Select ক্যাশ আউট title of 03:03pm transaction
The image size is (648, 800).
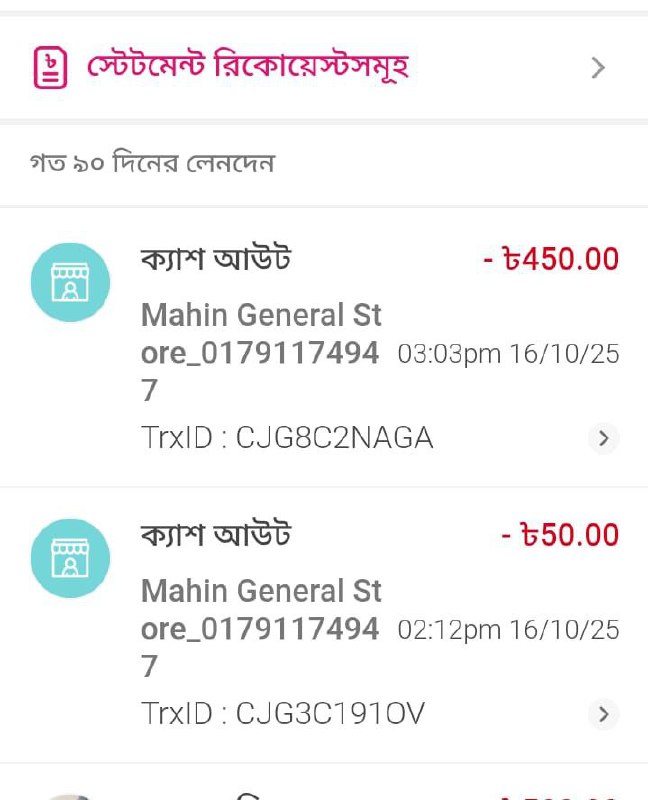click(x=216, y=260)
